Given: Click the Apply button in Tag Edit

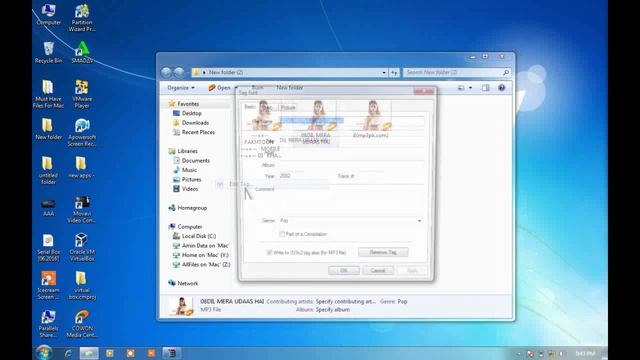Looking at the screenshot, I should [x=412, y=270].
